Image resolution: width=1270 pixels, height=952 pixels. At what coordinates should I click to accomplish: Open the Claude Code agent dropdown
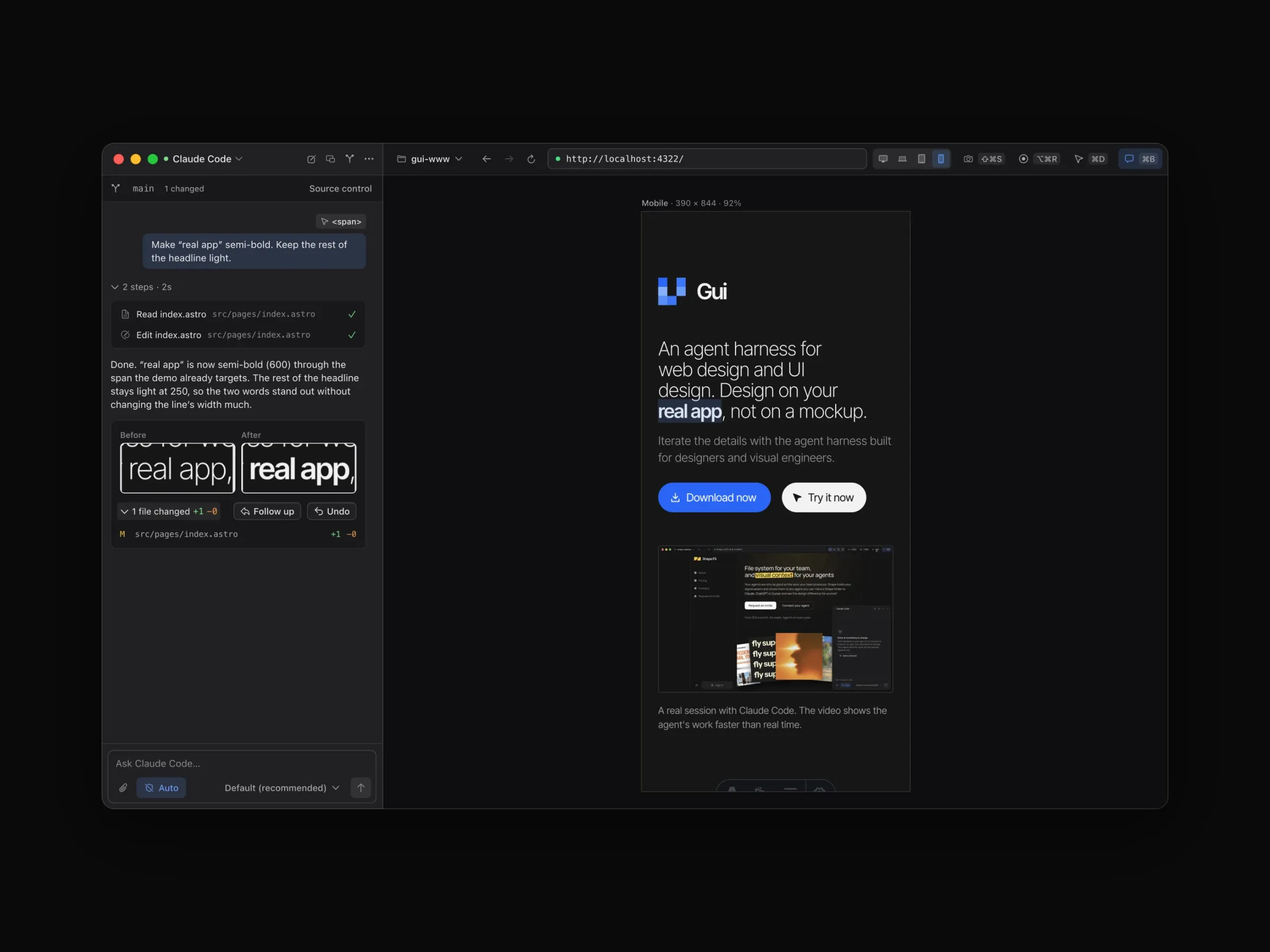tap(207, 159)
